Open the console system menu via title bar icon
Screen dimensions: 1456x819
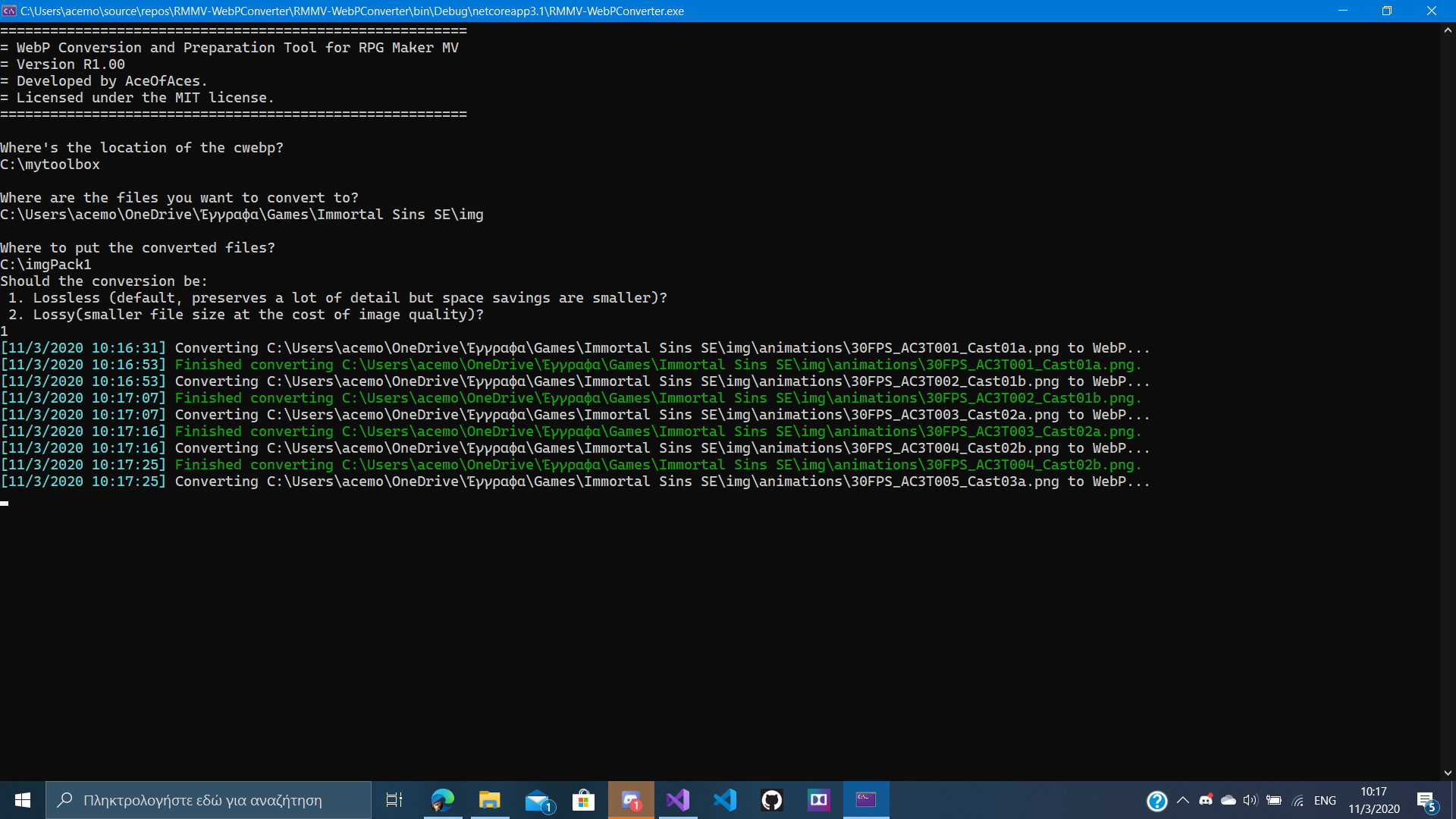point(9,11)
